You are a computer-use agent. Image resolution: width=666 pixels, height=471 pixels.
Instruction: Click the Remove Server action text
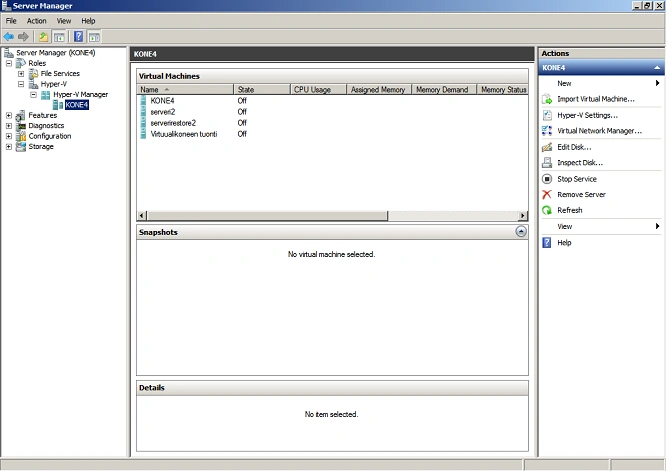pos(581,195)
